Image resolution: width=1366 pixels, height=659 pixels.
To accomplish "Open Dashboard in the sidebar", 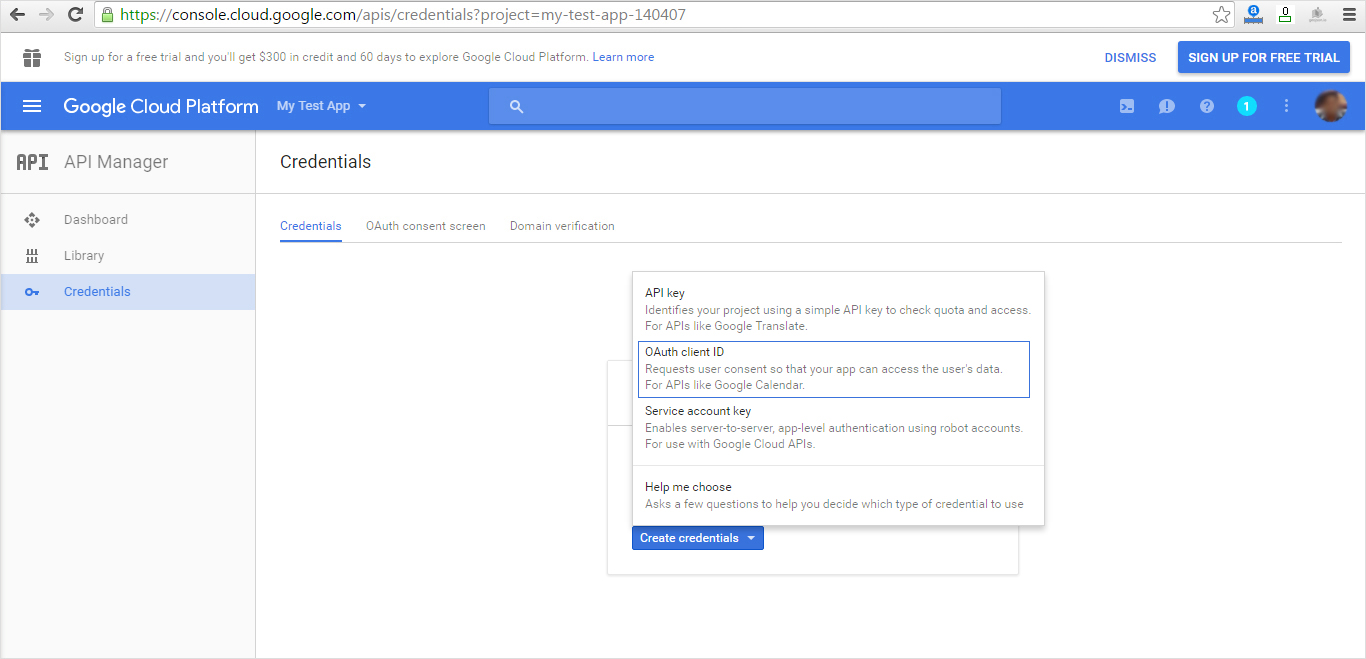I will tap(128, 220).
